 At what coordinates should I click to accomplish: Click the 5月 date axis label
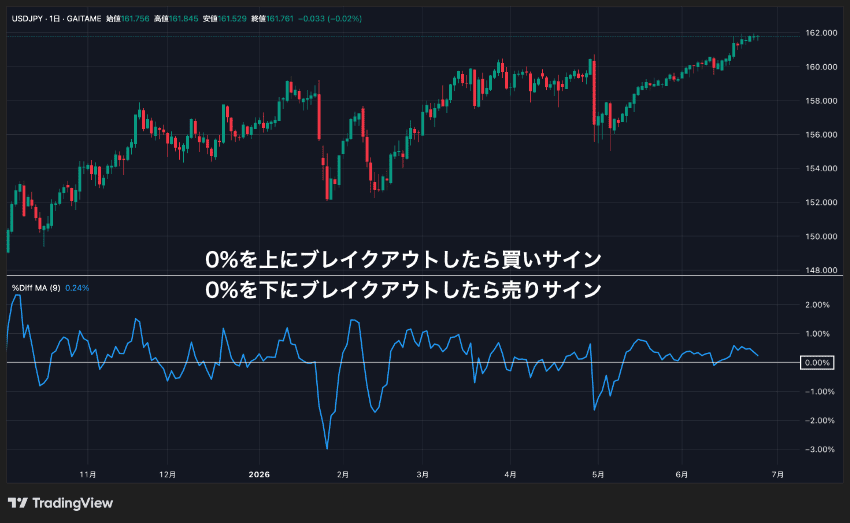pyautogui.click(x=597, y=474)
